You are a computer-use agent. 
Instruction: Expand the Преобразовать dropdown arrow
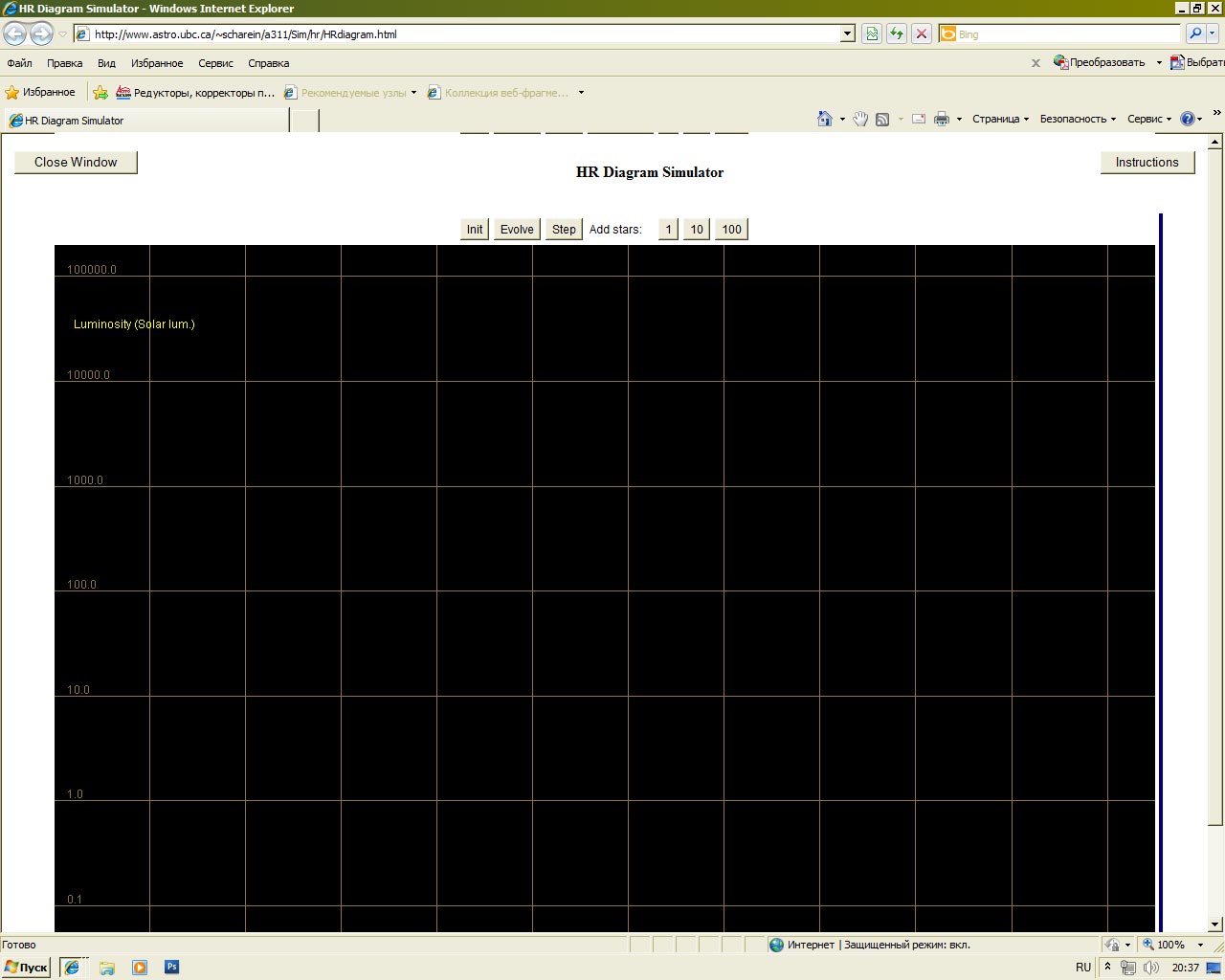tap(1159, 63)
